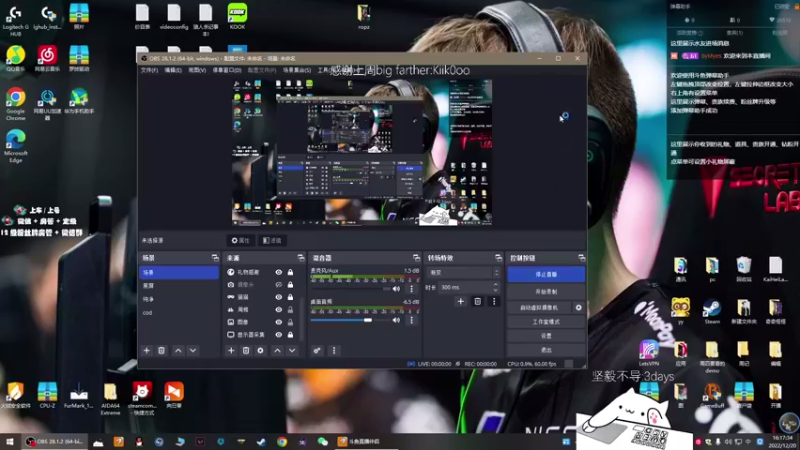The width and height of the screenshot is (800, 450).
Task: Unlock the camera source lock
Action: (290, 285)
